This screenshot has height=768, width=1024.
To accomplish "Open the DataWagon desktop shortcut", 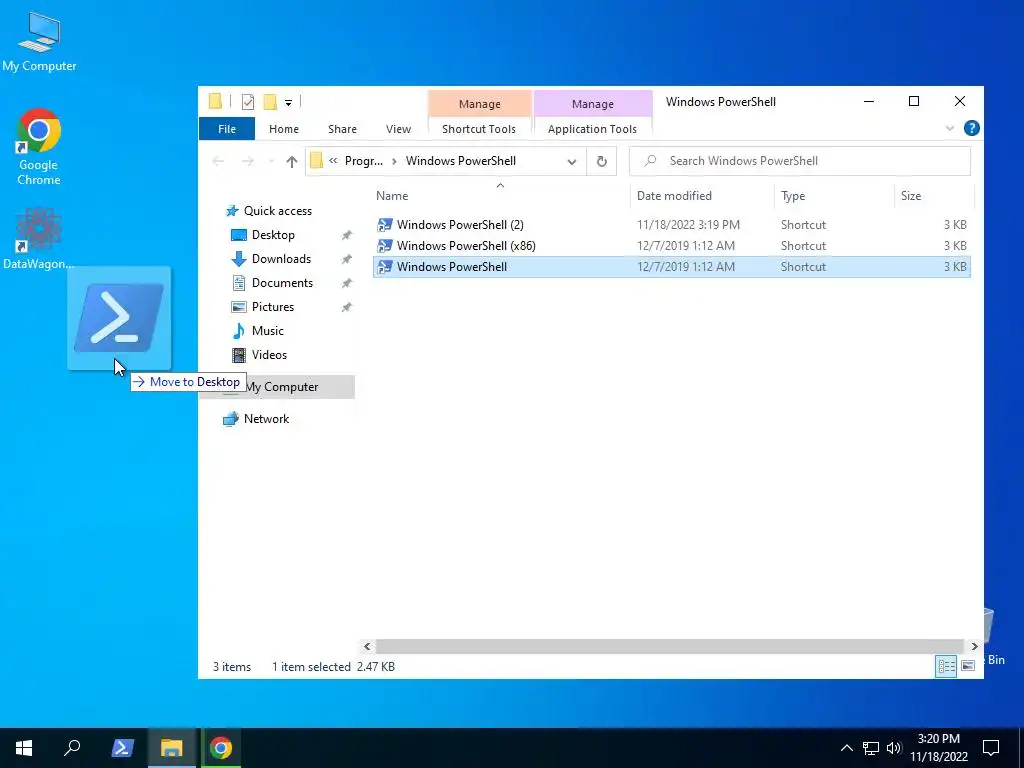I will pyautogui.click(x=39, y=238).
